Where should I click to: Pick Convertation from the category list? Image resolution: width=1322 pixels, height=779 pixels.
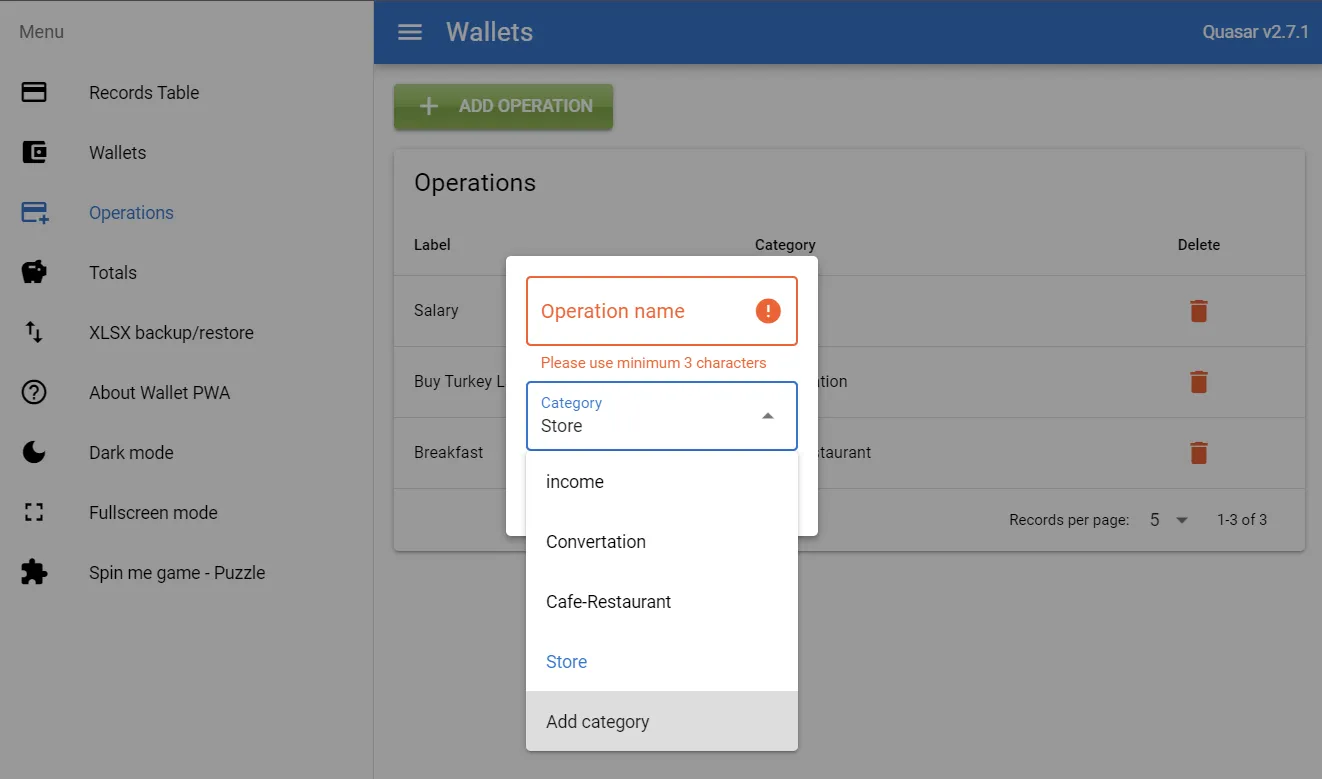596,542
